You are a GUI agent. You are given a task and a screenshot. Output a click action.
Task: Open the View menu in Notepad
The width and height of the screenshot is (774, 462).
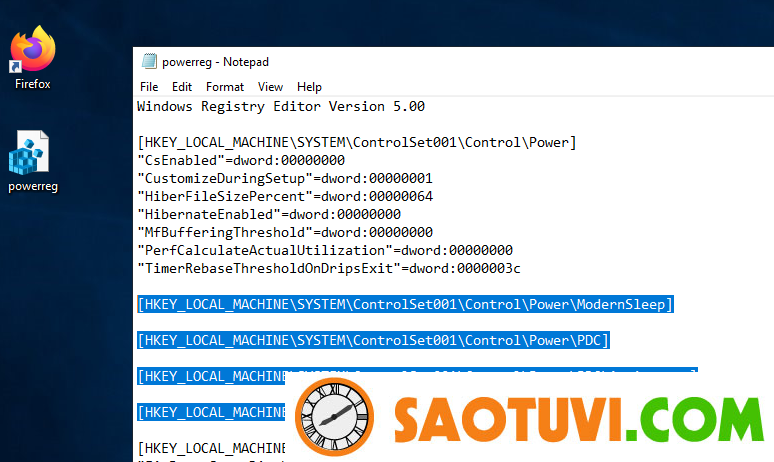[270, 87]
